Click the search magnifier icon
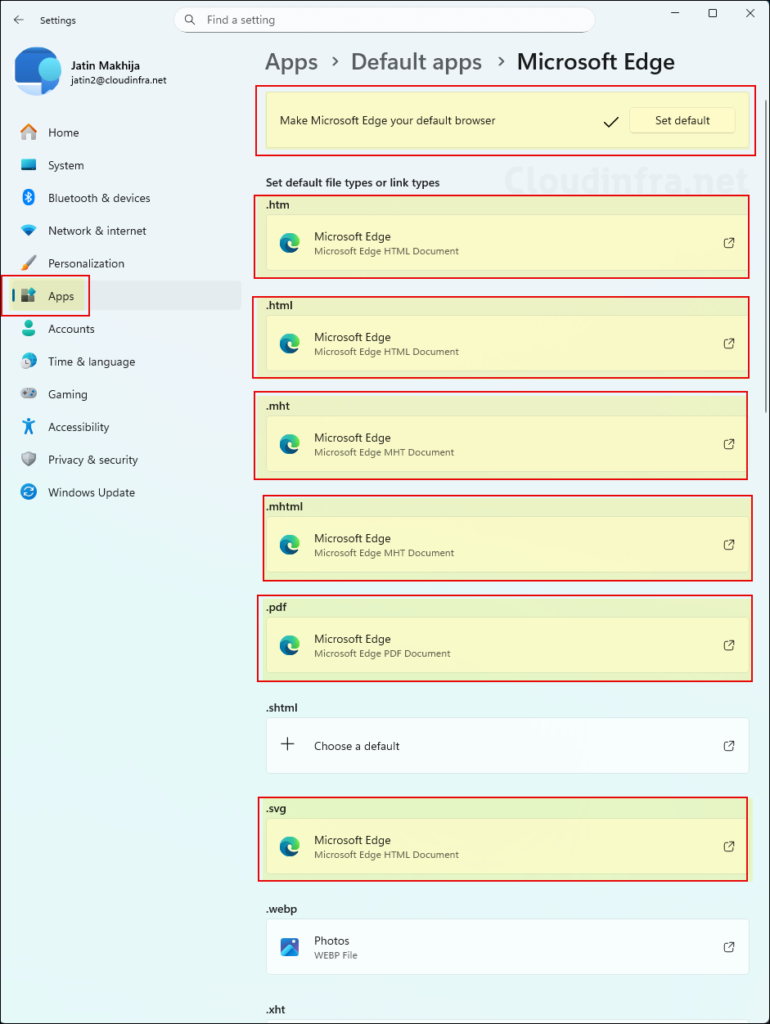 pos(190,20)
